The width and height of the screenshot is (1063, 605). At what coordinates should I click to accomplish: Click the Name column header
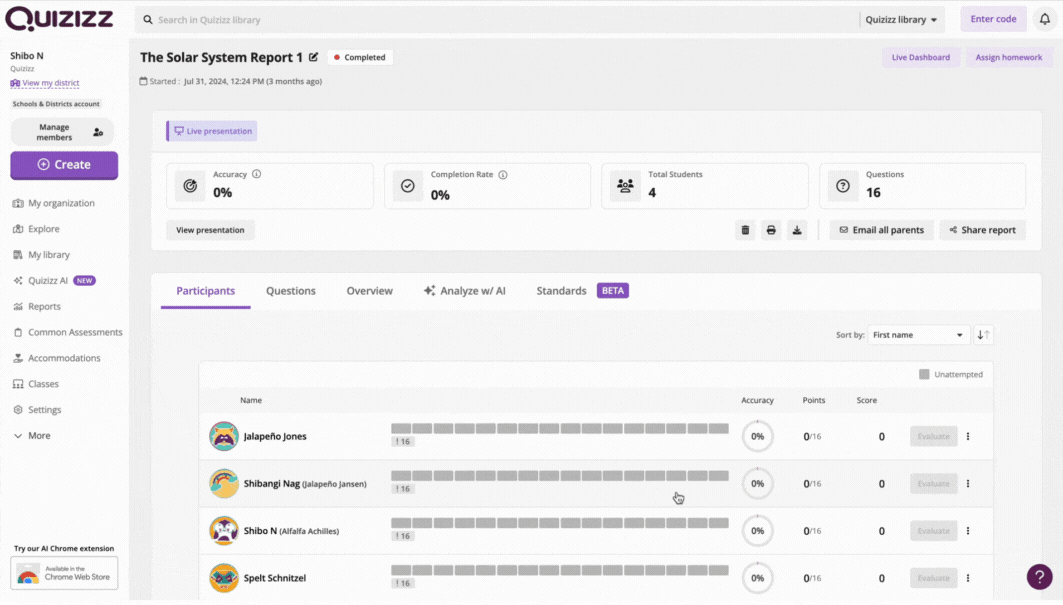pyautogui.click(x=251, y=400)
